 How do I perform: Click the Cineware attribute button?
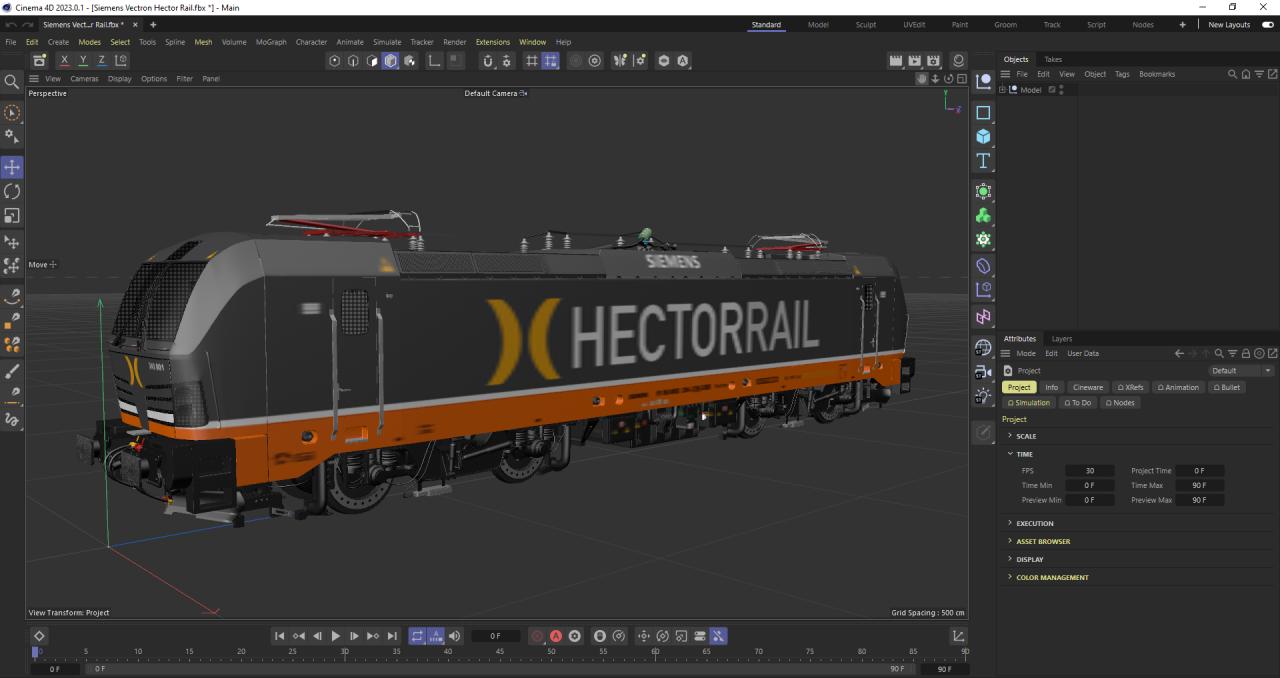coord(1087,387)
